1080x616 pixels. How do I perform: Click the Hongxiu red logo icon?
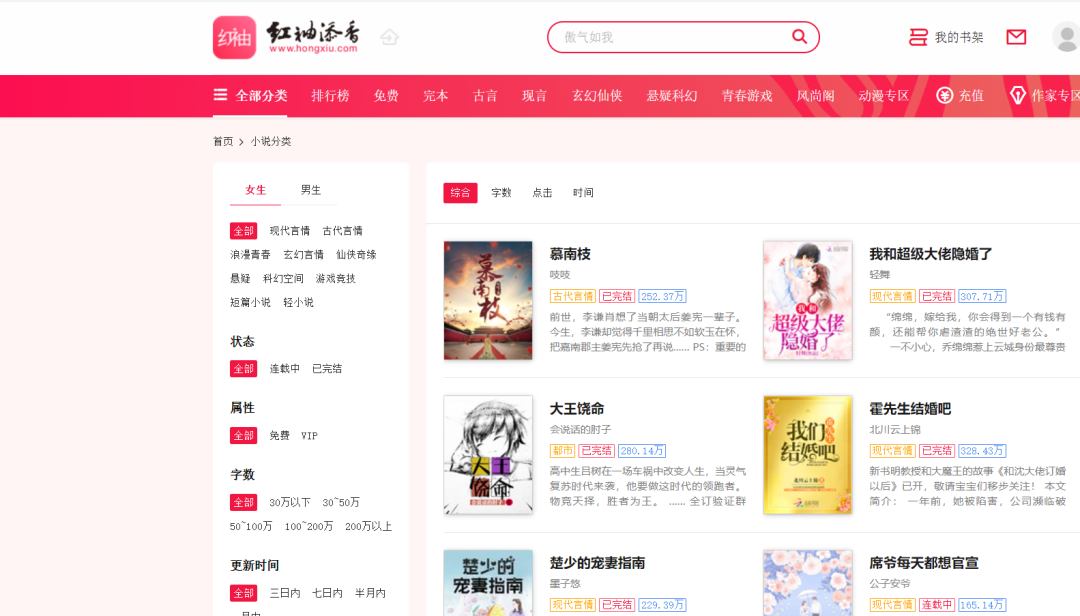coord(234,37)
